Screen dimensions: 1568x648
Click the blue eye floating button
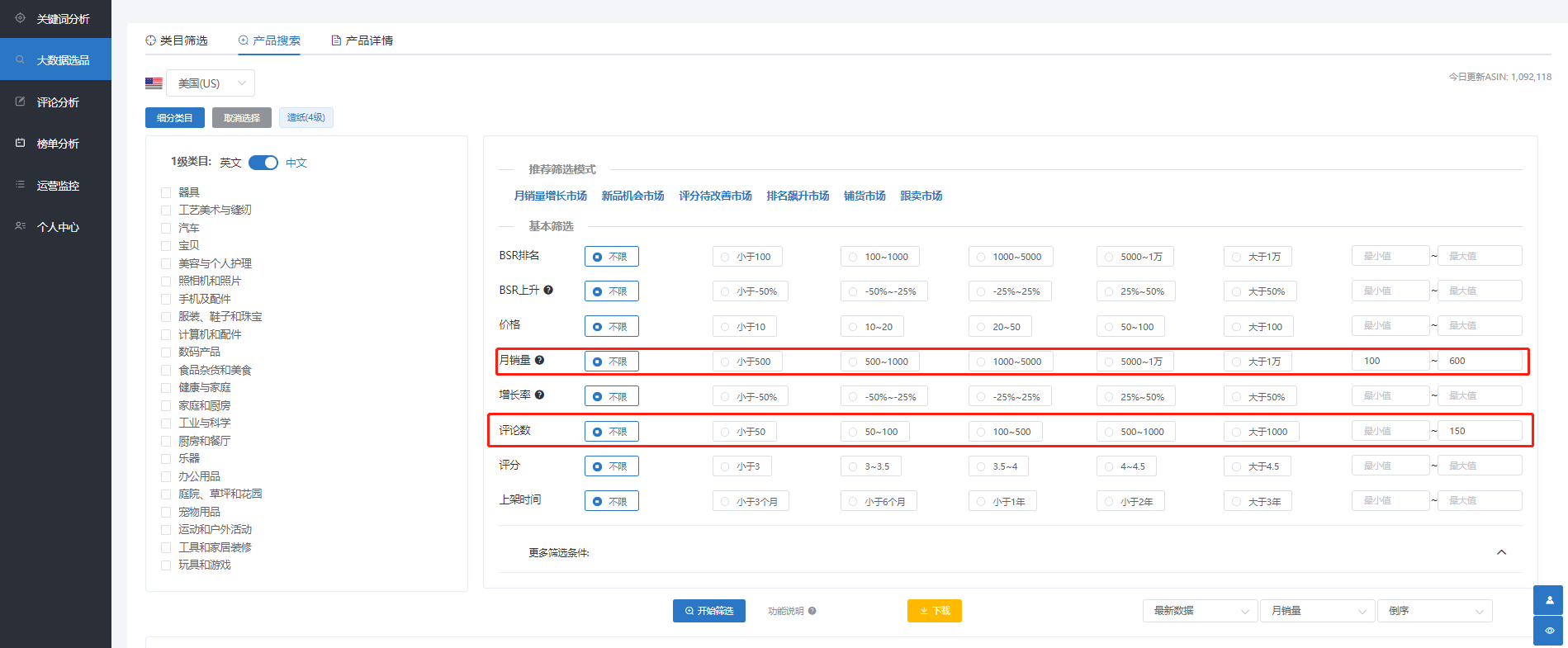point(1549,631)
